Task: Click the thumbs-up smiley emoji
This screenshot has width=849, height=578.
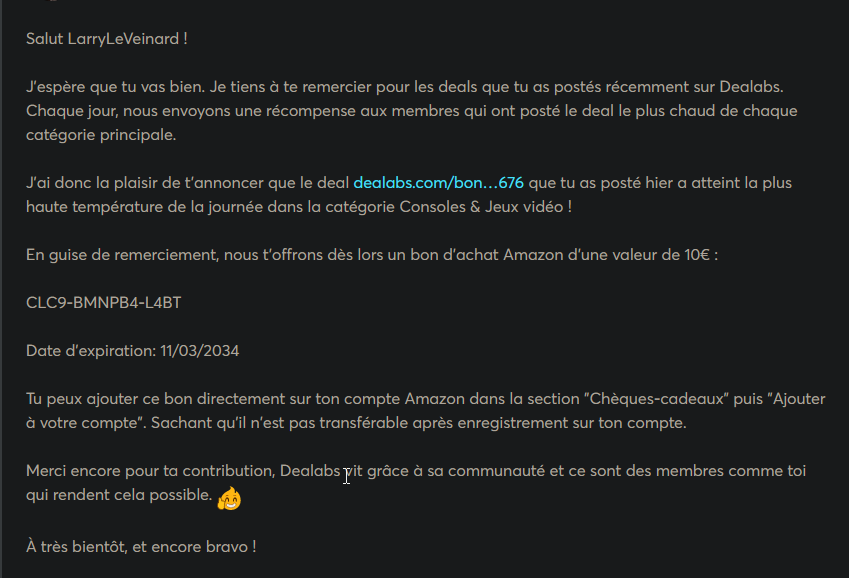Action: pyautogui.click(x=229, y=498)
